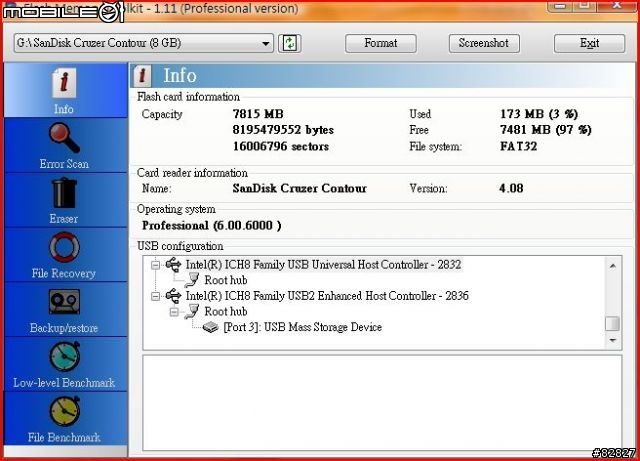Image resolution: width=640 pixels, height=461 pixels.
Task: Collapse the Root hub under USB2 Enhanced controller
Action: coord(174,312)
